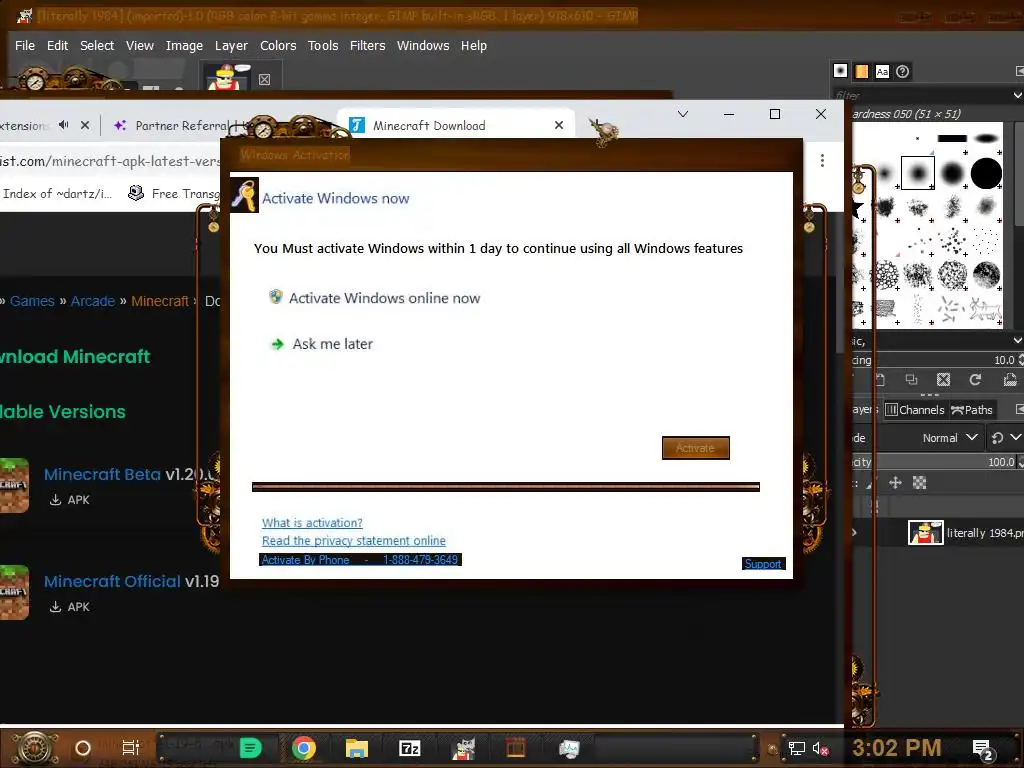Click the literally 1984 layer name
This screenshot has width=1024, height=768.
[985, 533]
